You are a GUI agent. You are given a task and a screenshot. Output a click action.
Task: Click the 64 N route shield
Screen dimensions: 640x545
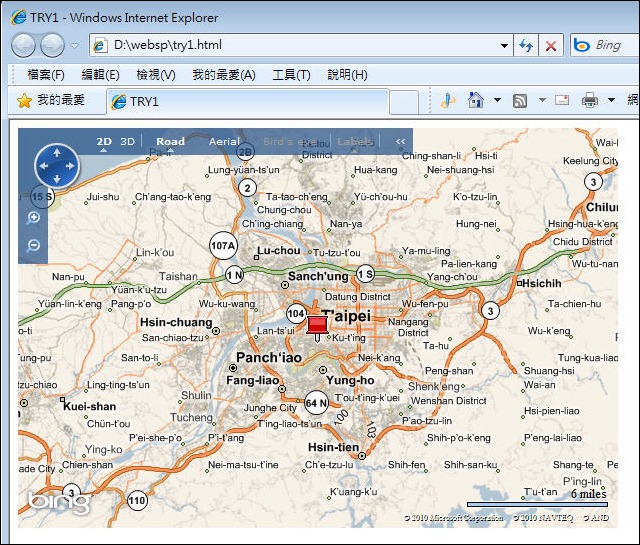pyautogui.click(x=316, y=403)
